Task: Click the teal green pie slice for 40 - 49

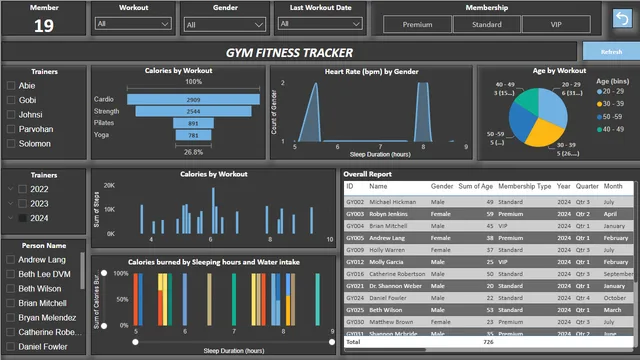Action: [x=529, y=100]
